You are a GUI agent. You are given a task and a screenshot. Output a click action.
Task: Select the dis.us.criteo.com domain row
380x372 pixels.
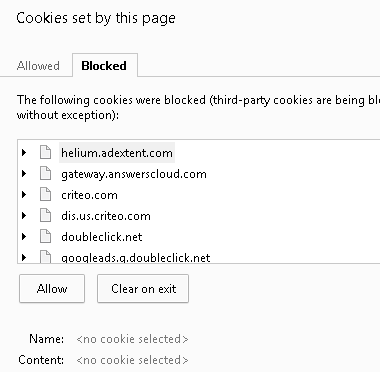click(106, 216)
